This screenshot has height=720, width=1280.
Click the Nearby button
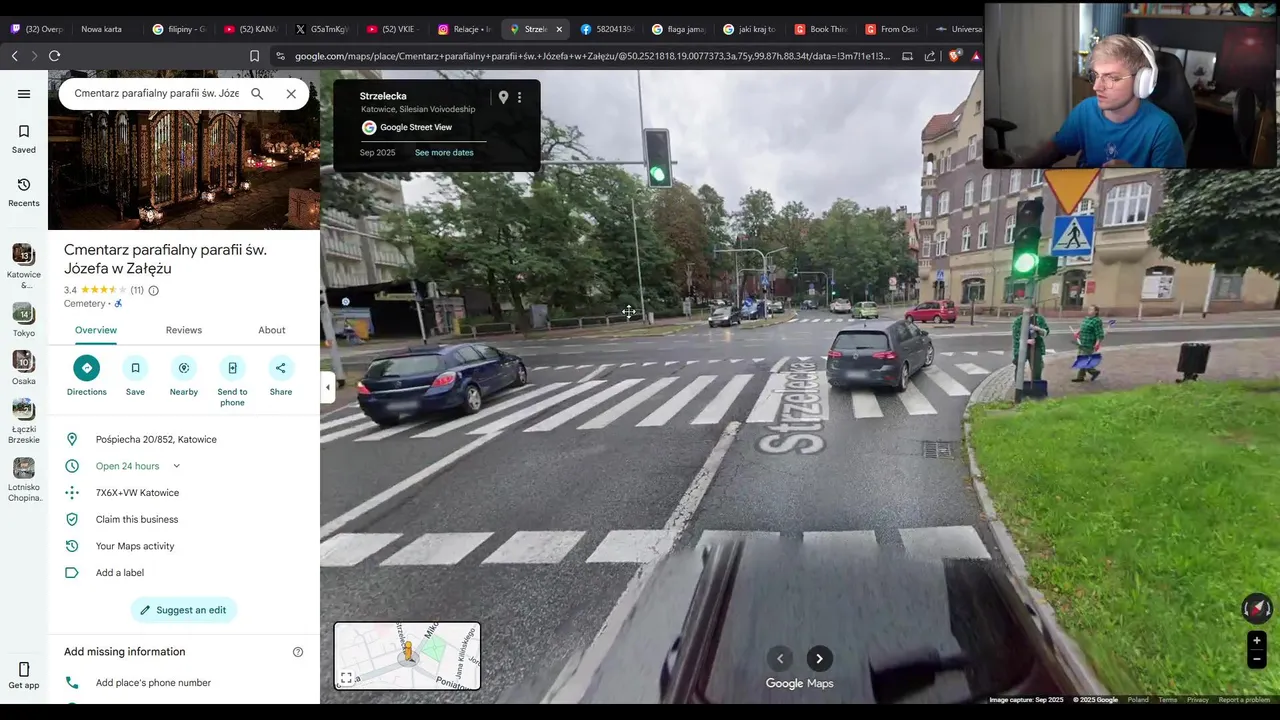click(x=184, y=376)
